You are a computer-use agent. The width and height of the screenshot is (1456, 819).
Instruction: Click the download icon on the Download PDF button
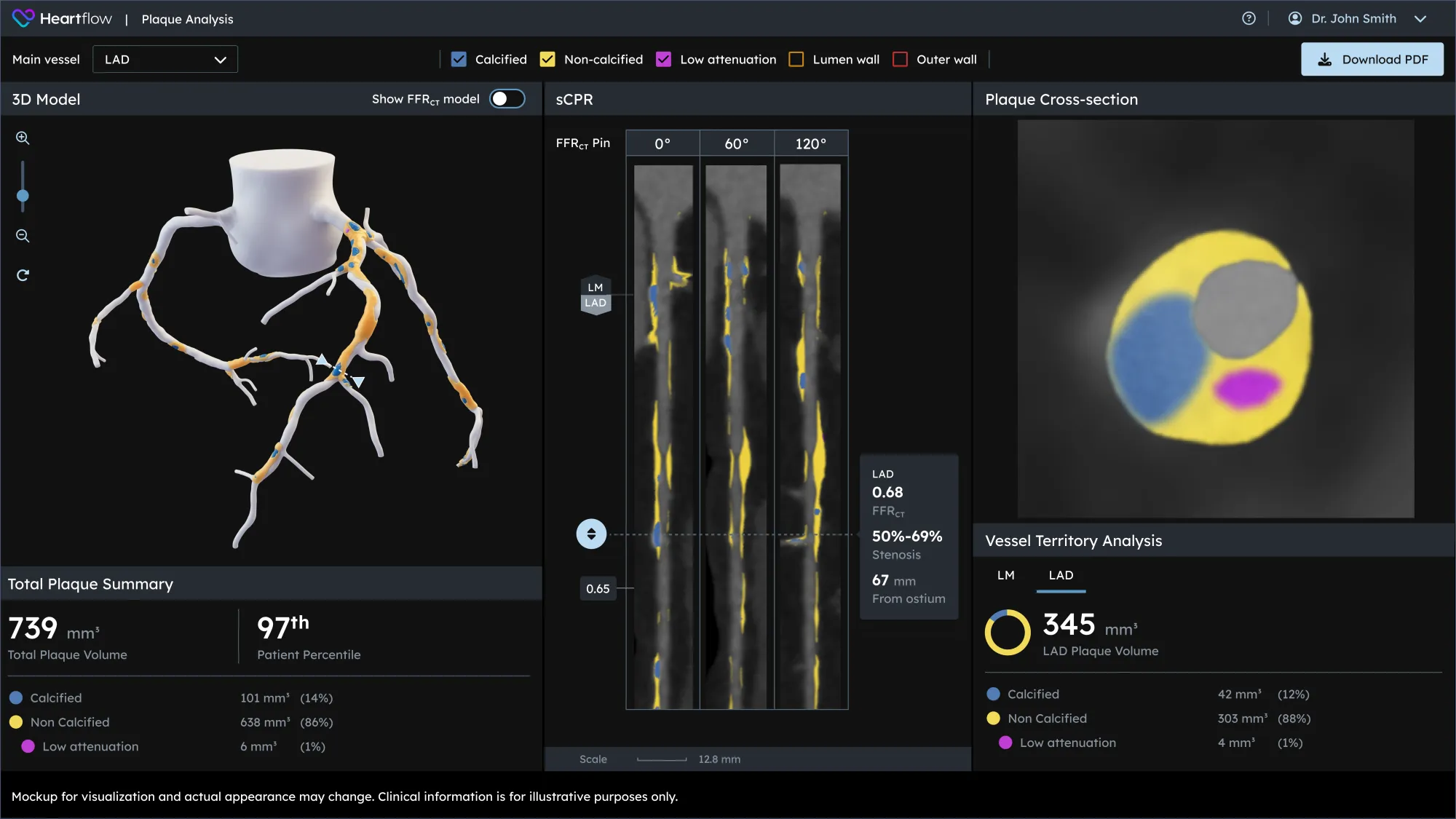coord(1324,59)
